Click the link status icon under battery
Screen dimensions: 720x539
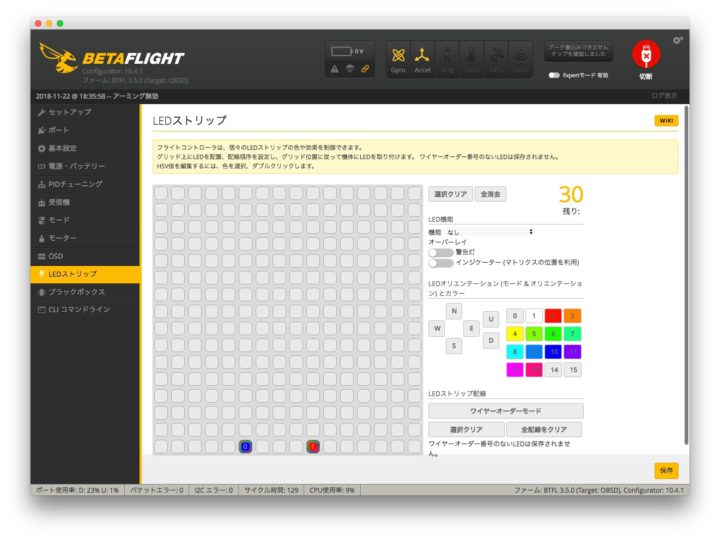[366, 69]
